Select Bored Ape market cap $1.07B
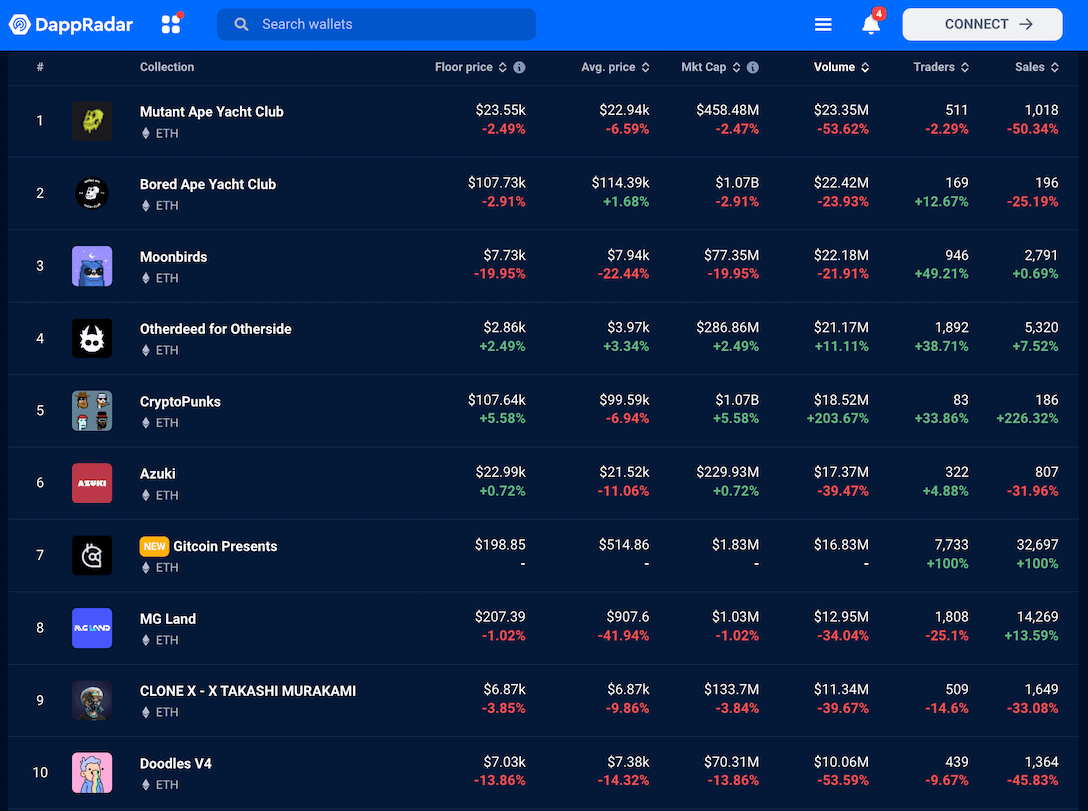This screenshot has height=811, width=1088. [737, 183]
